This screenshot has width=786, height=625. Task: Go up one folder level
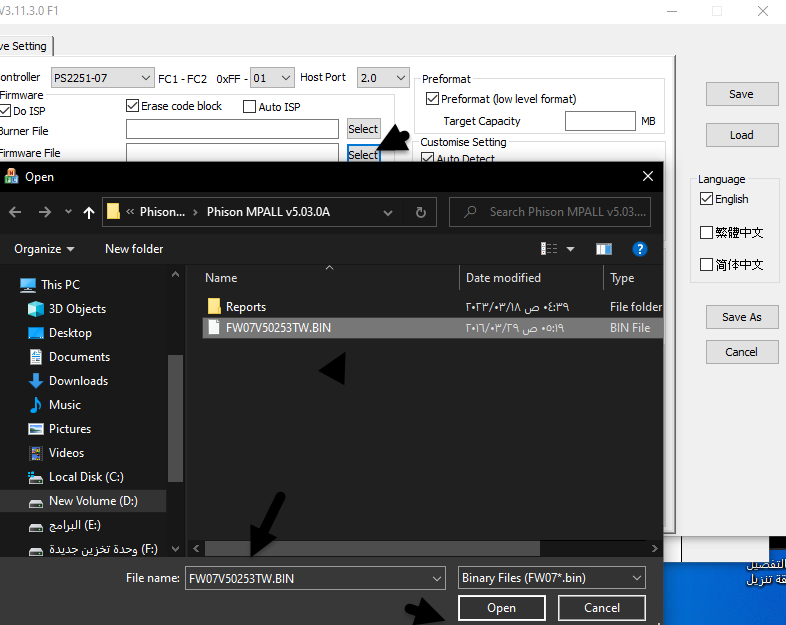tap(89, 213)
